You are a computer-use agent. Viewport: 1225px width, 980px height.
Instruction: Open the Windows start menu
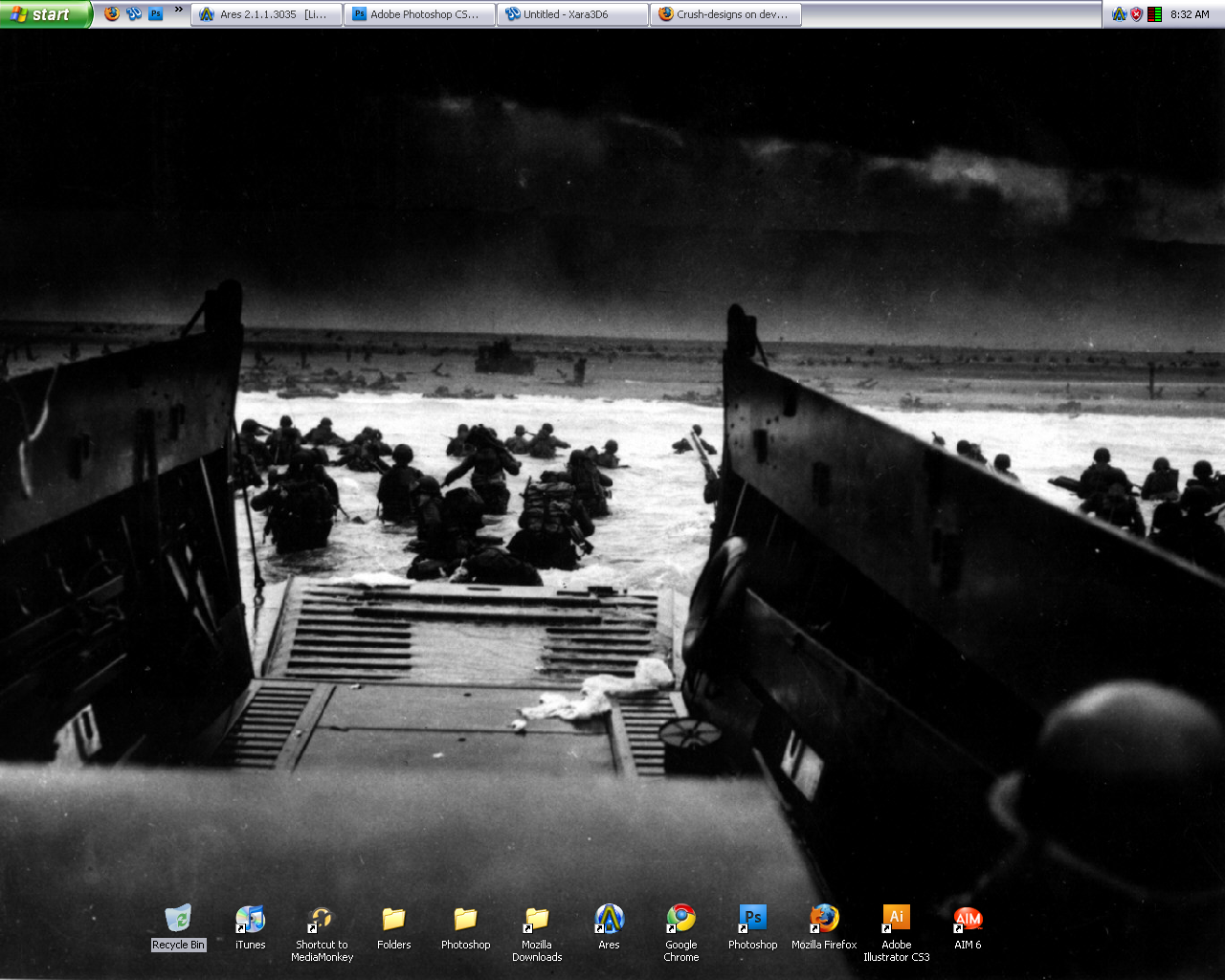coord(45,14)
